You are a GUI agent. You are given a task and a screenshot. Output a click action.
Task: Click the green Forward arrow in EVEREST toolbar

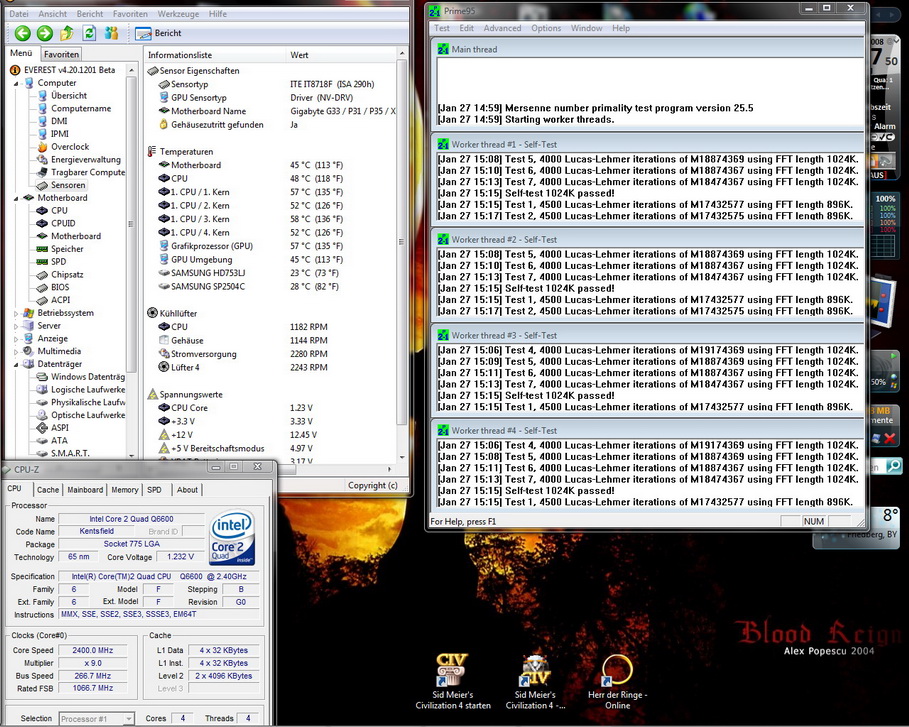point(45,33)
